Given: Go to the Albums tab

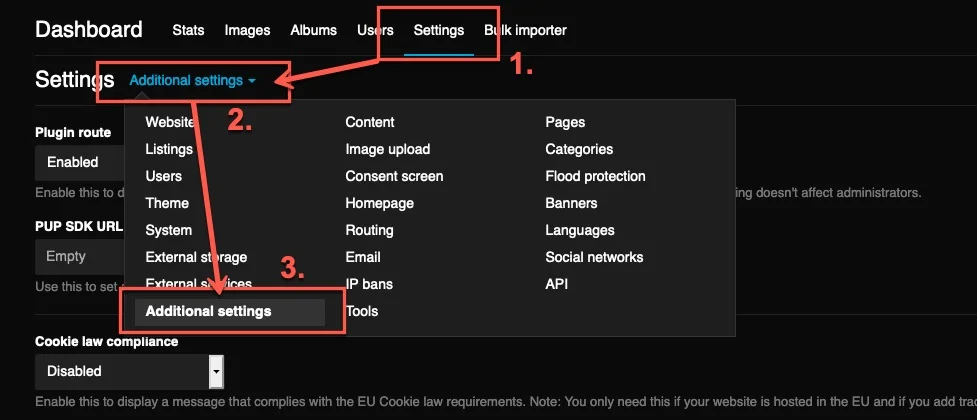Looking at the screenshot, I should coord(313,30).
